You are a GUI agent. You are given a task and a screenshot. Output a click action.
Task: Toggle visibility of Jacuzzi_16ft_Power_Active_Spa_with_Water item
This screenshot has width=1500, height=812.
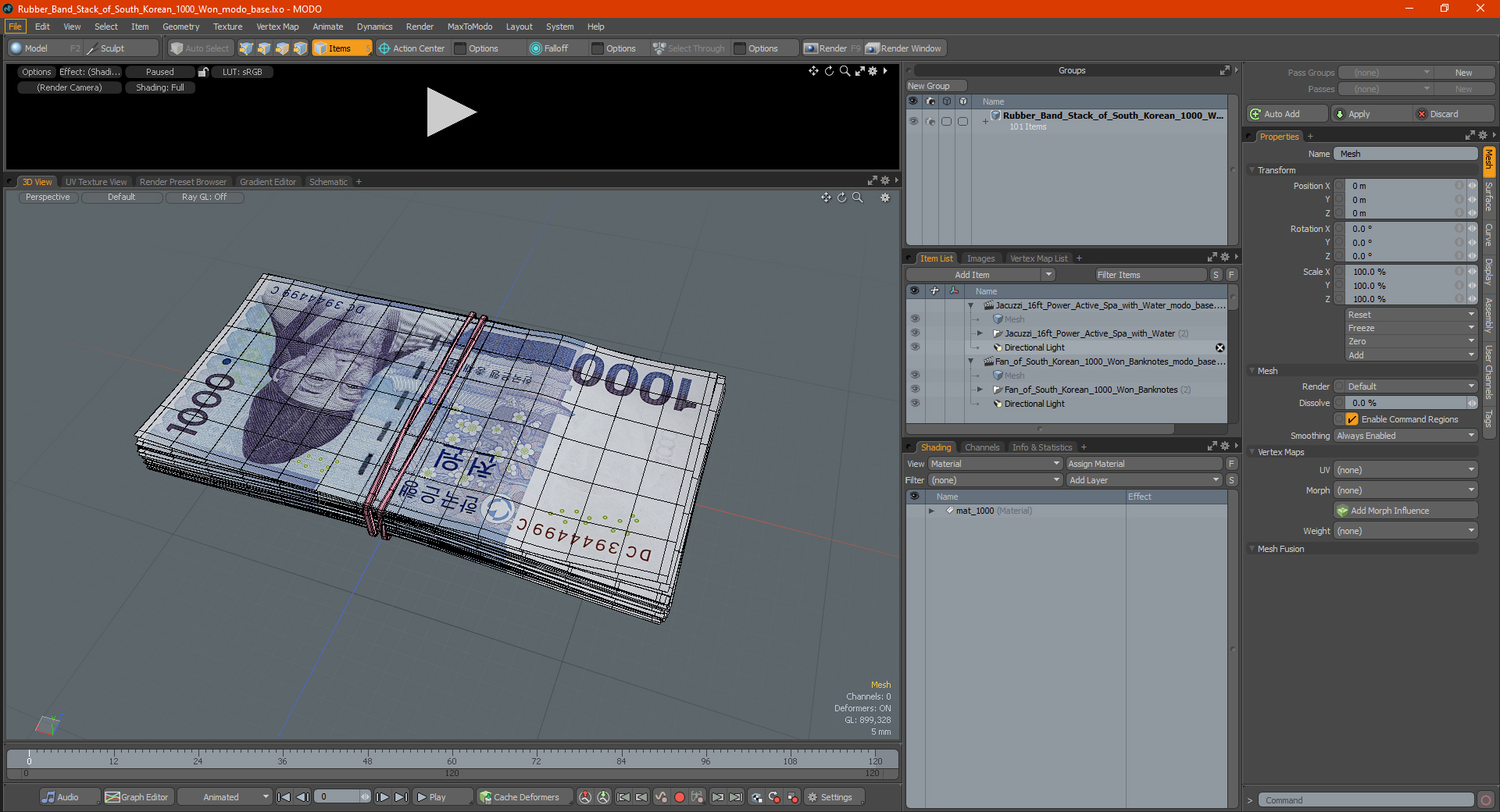coord(915,333)
